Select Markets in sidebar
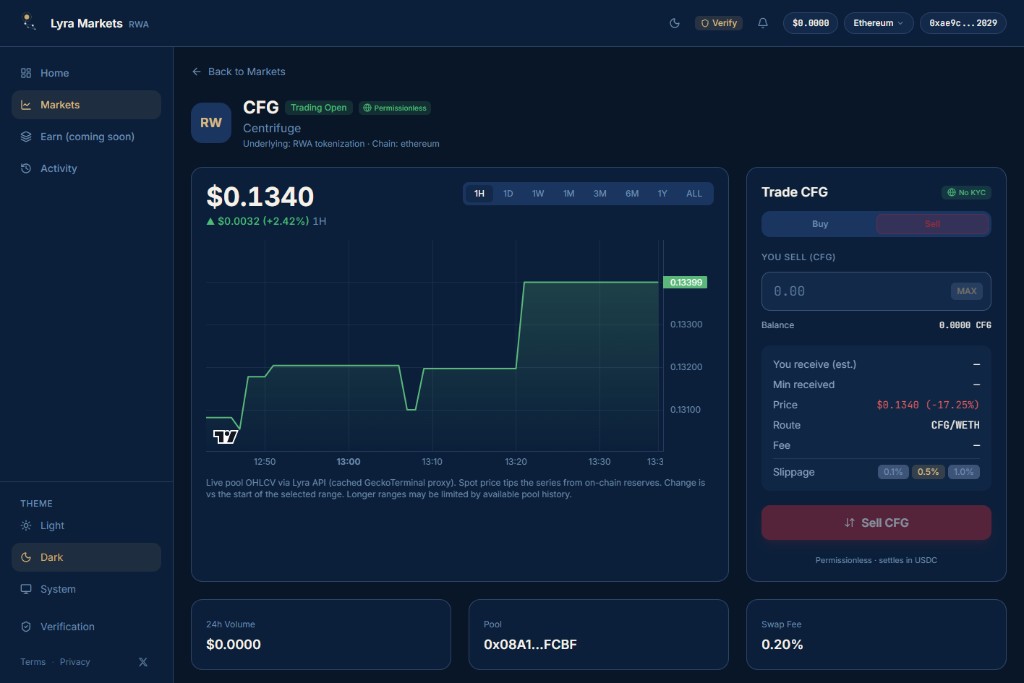This screenshot has width=1024, height=683. (x=86, y=104)
